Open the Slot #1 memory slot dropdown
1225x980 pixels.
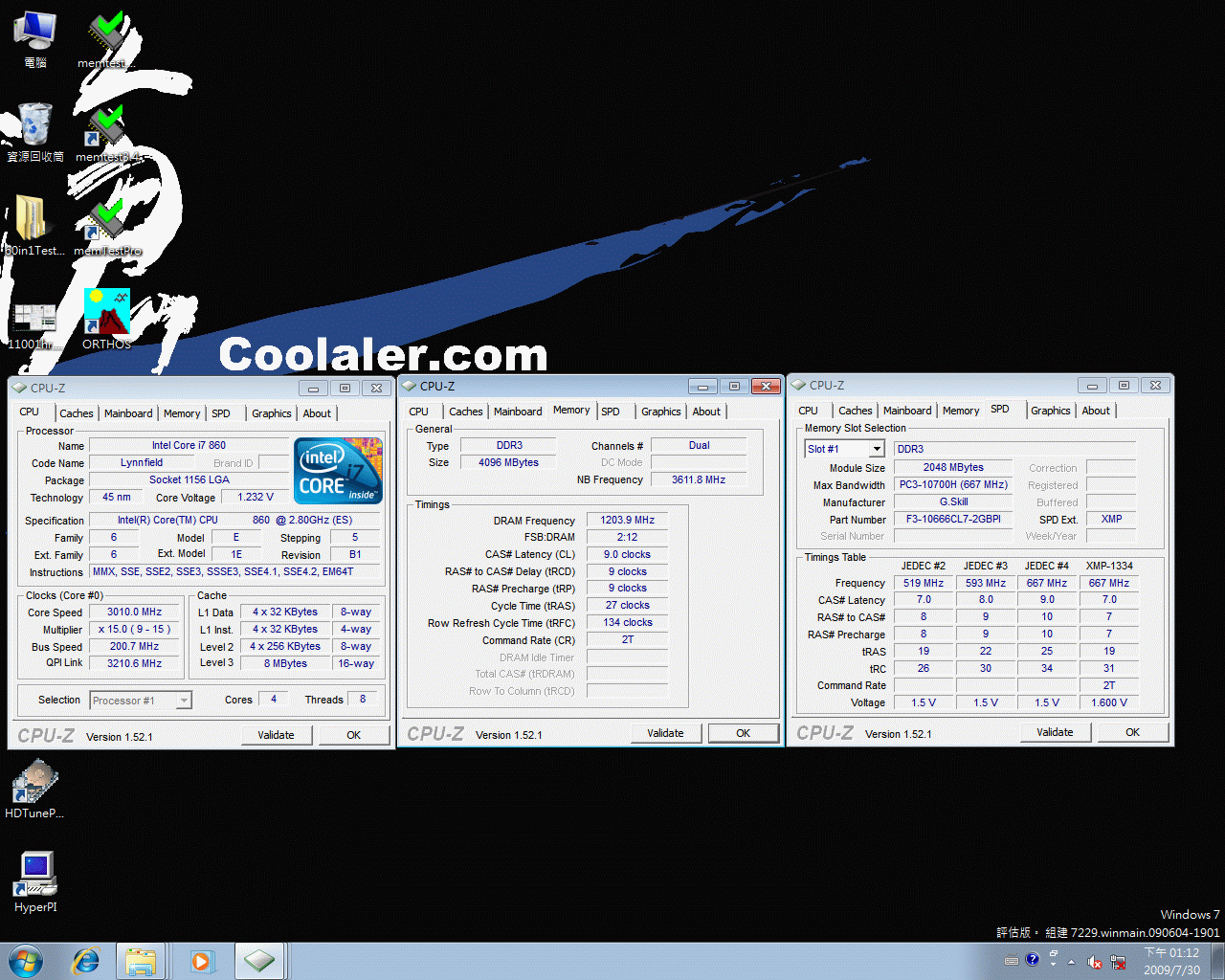(876, 449)
